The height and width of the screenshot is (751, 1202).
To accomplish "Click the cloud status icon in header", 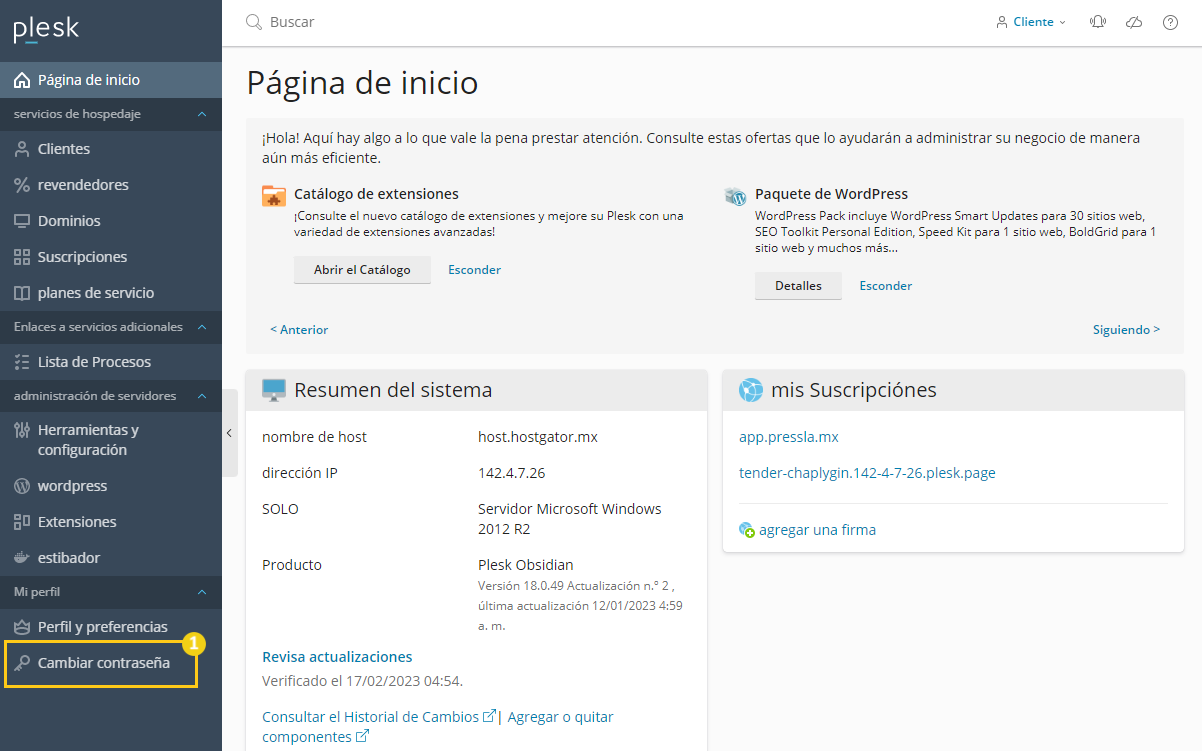I will coord(1134,22).
